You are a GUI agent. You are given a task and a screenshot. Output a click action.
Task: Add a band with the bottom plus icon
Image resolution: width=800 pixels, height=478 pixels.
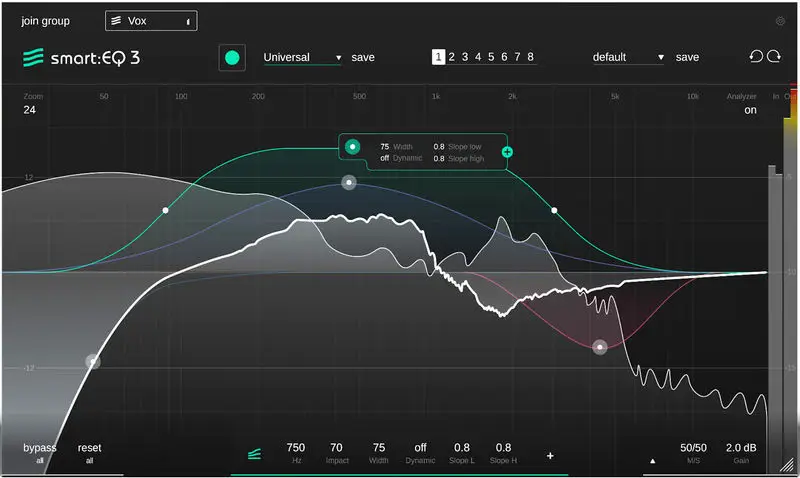(550, 456)
